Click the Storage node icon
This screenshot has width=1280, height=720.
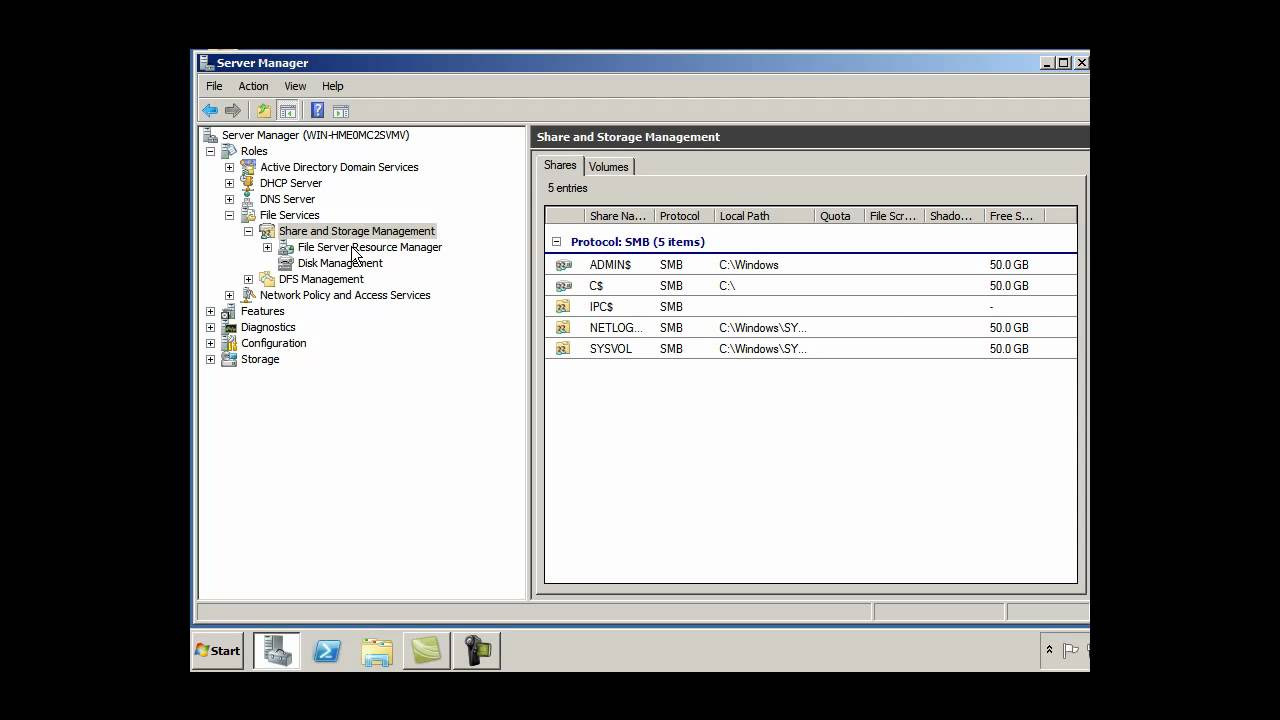(229, 359)
